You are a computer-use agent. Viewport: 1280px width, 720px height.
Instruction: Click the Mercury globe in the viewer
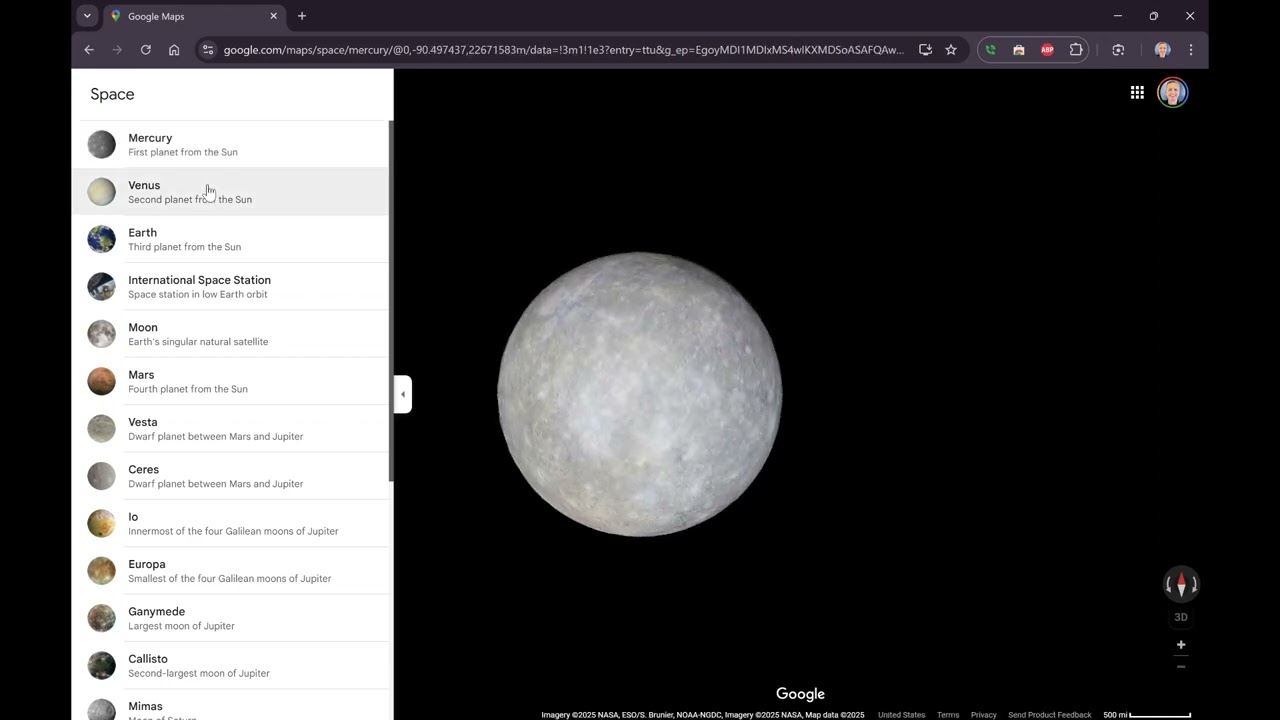[640, 394]
